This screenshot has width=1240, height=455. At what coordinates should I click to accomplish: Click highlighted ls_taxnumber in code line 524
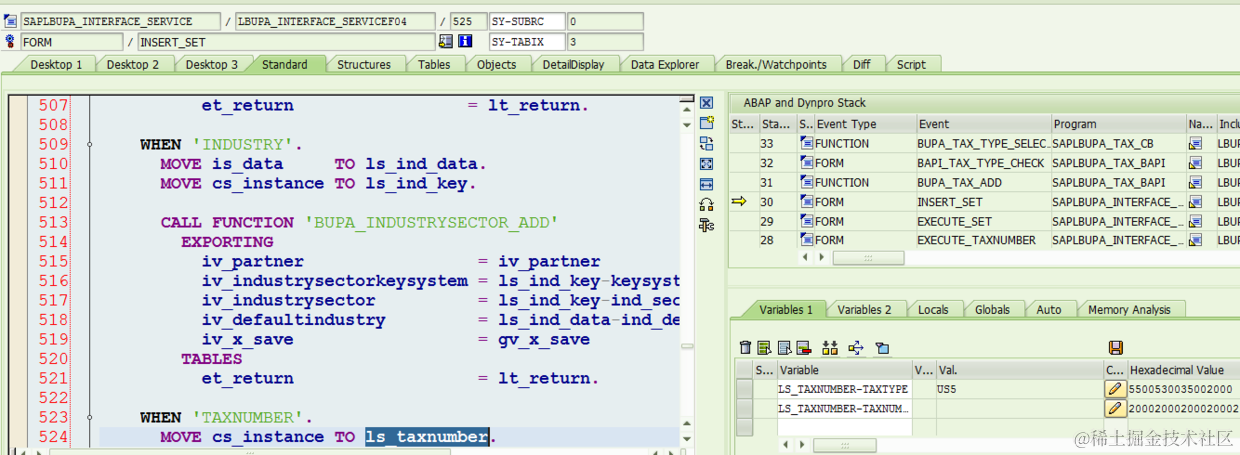coord(428,437)
